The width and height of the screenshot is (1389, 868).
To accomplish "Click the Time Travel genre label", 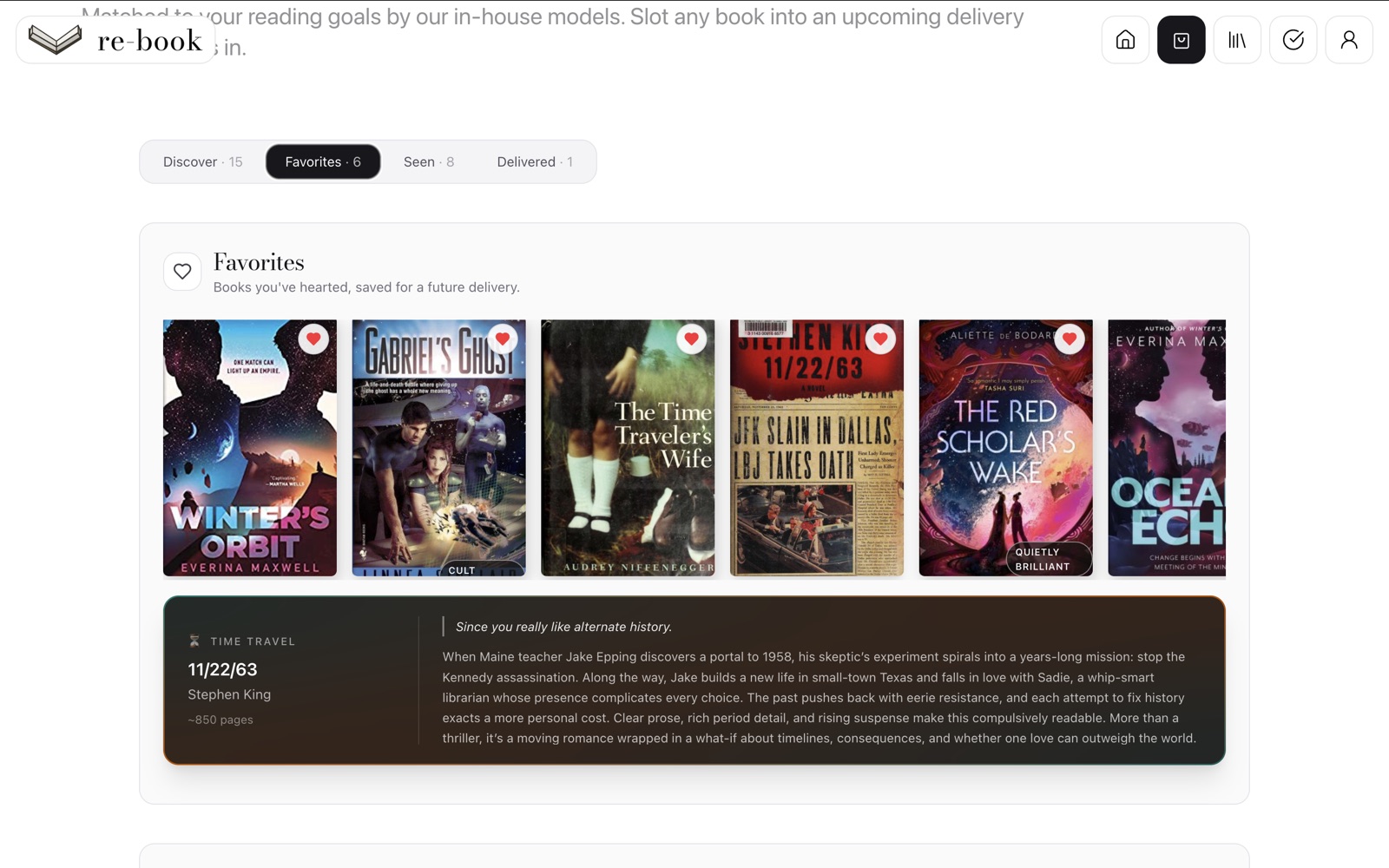I will (x=253, y=641).
